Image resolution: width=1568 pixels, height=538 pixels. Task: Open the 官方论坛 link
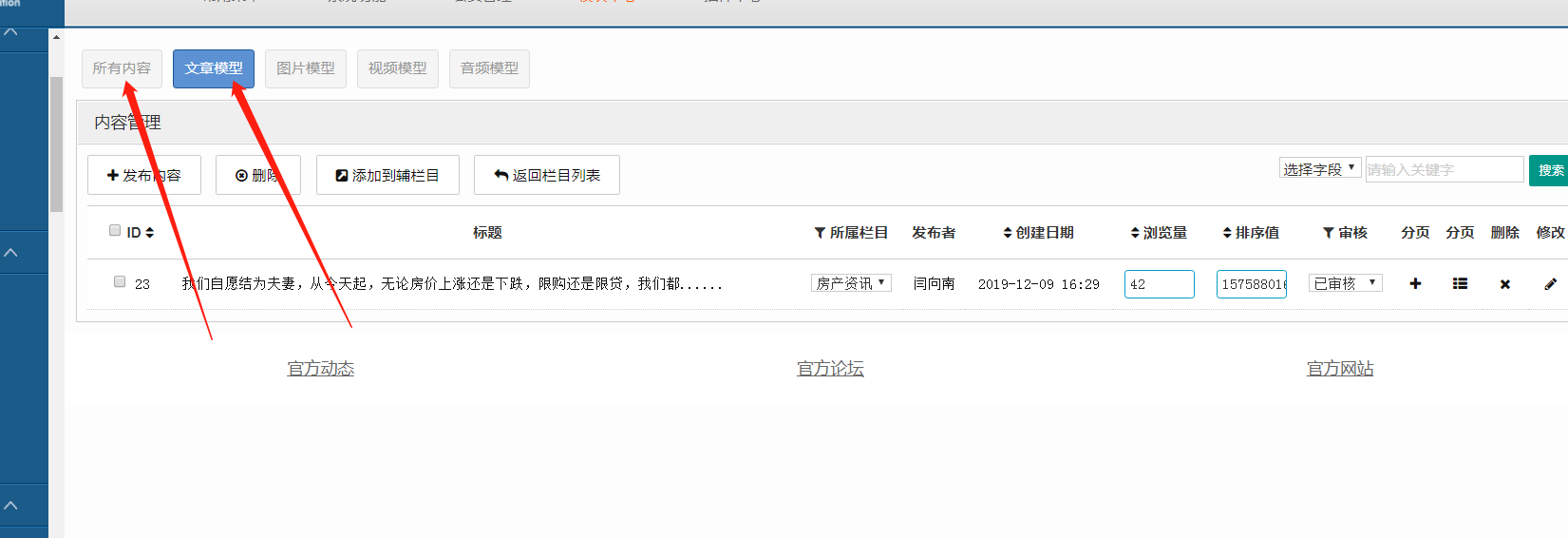point(830,369)
